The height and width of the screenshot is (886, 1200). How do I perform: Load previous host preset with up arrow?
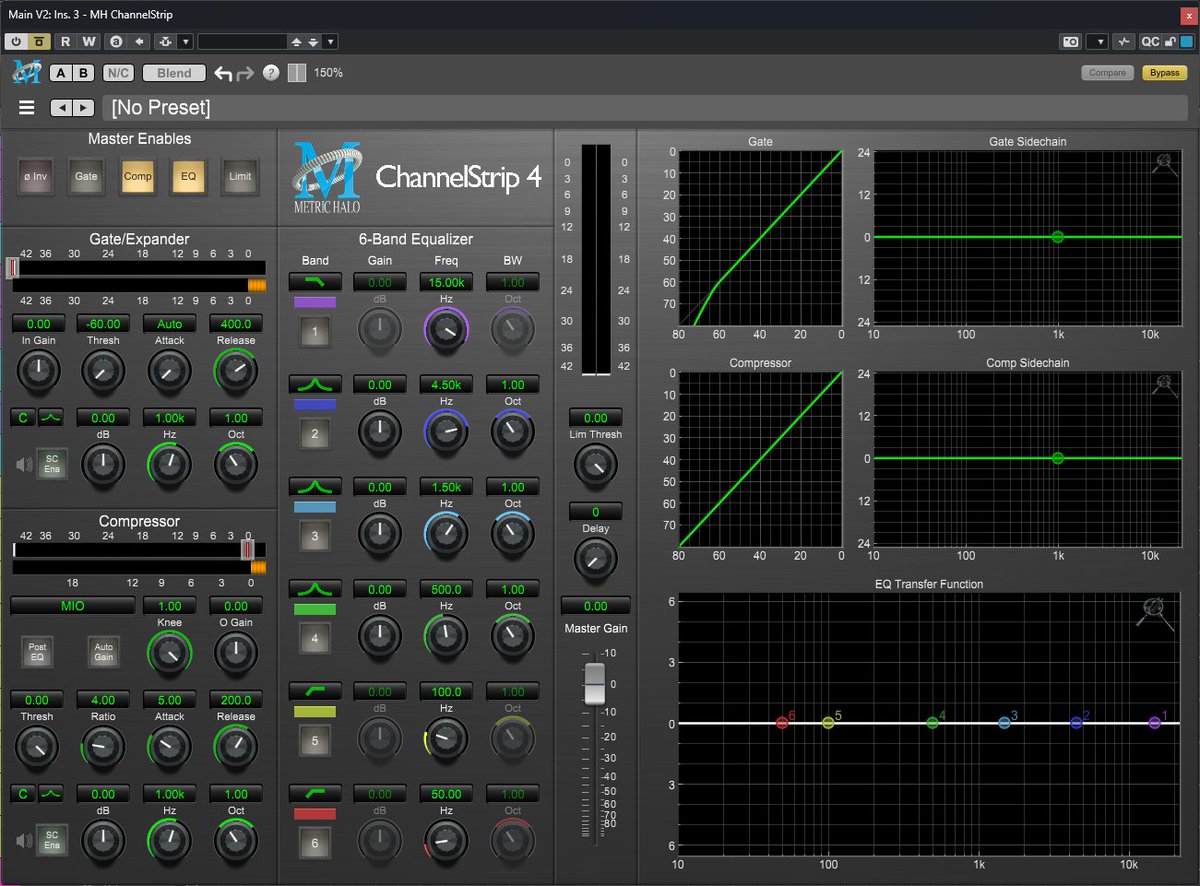296,41
